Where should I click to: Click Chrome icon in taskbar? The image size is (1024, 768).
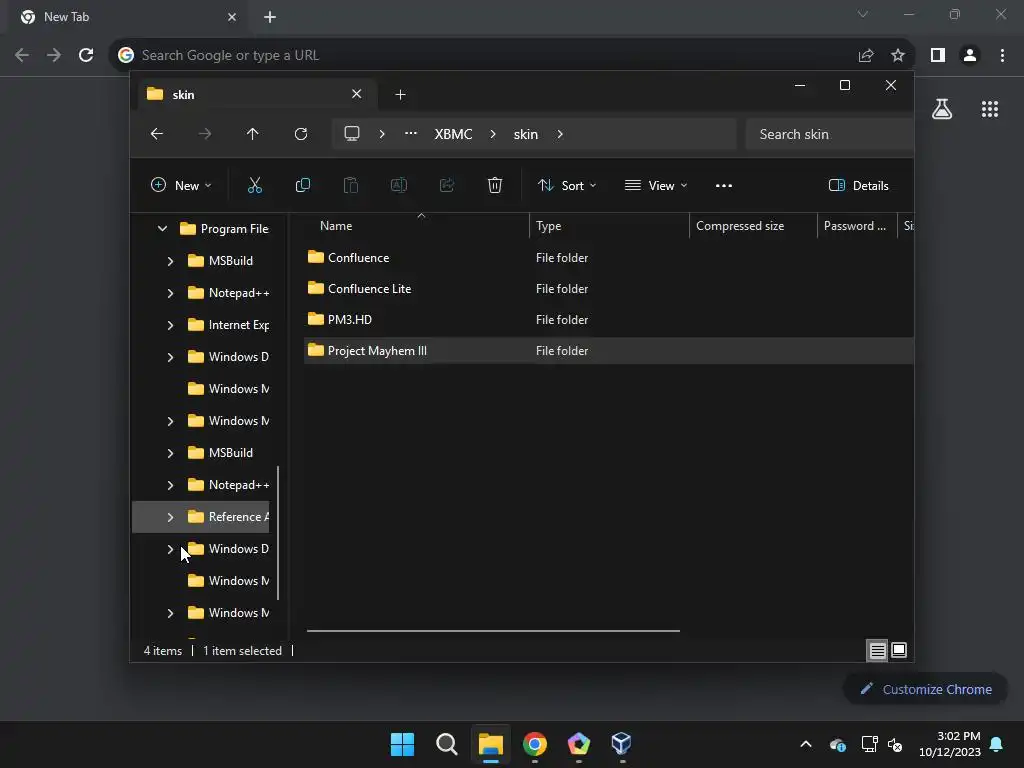tap(535, 744)
